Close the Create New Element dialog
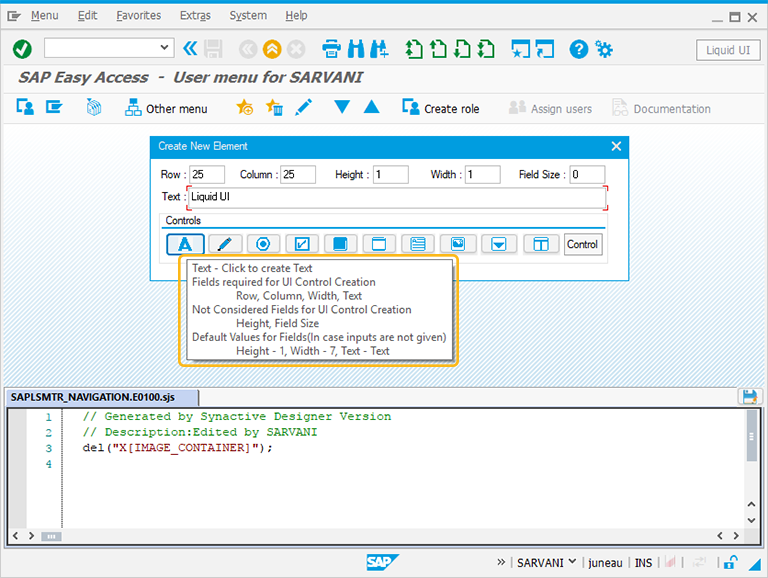 coord(616,146)
